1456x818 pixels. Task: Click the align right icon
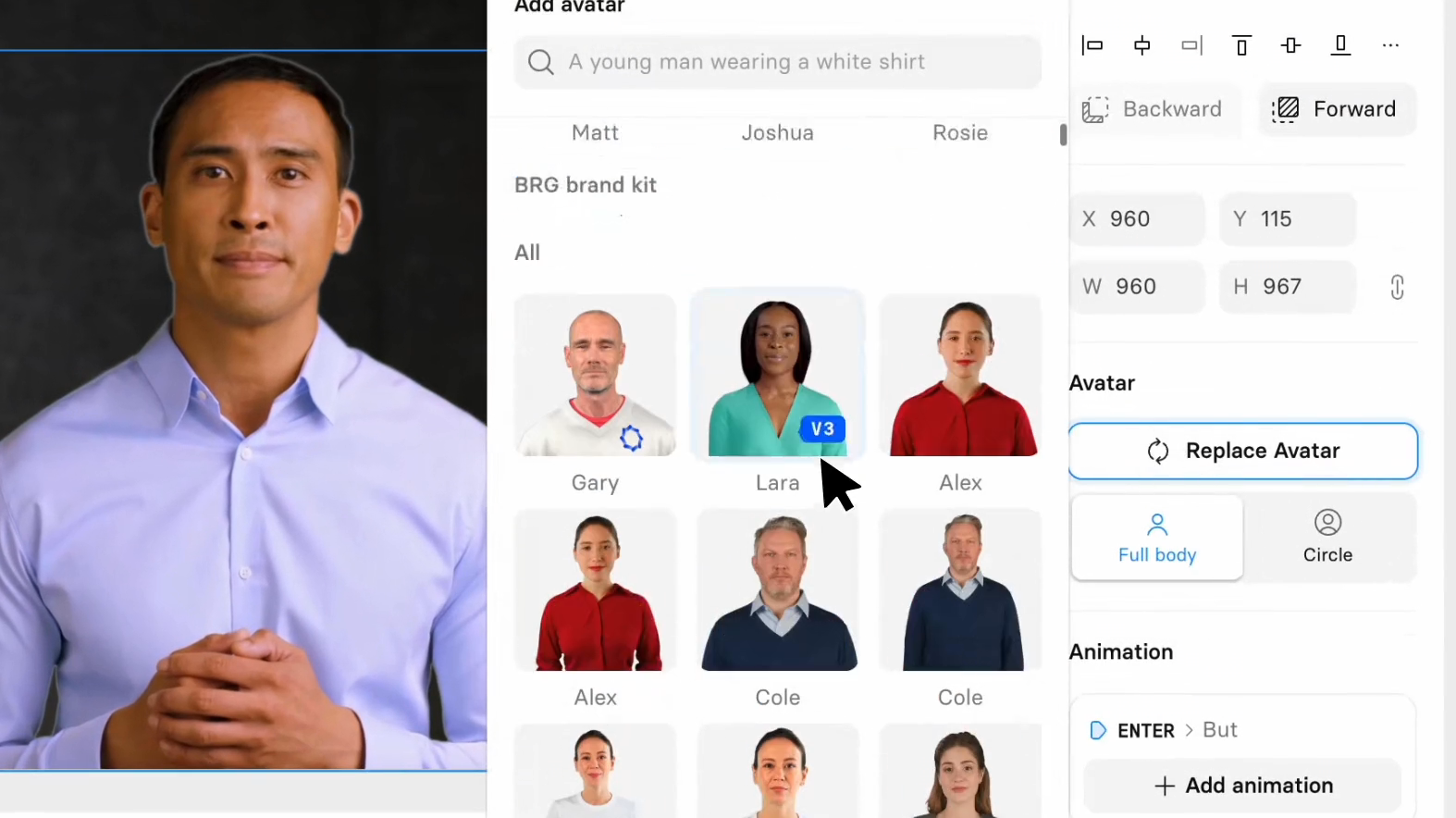coord(1192,45)
